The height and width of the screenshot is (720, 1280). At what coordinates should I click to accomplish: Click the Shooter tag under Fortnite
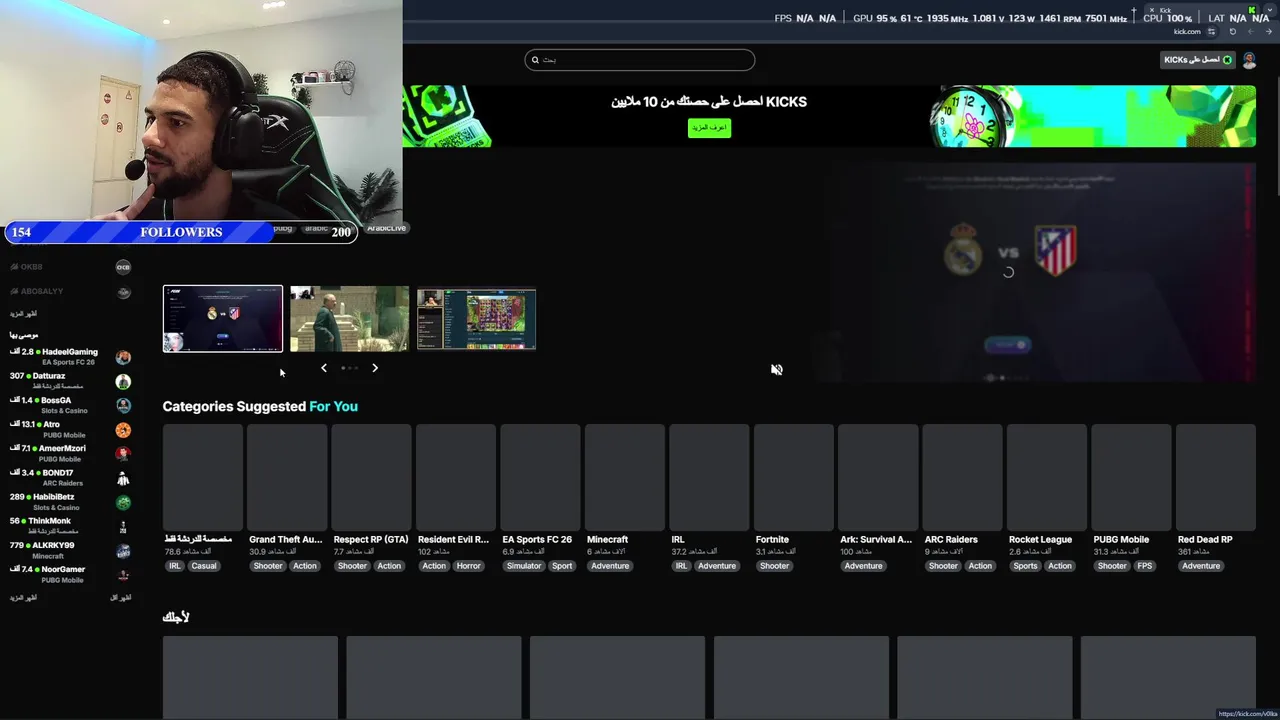pos(774,566)
